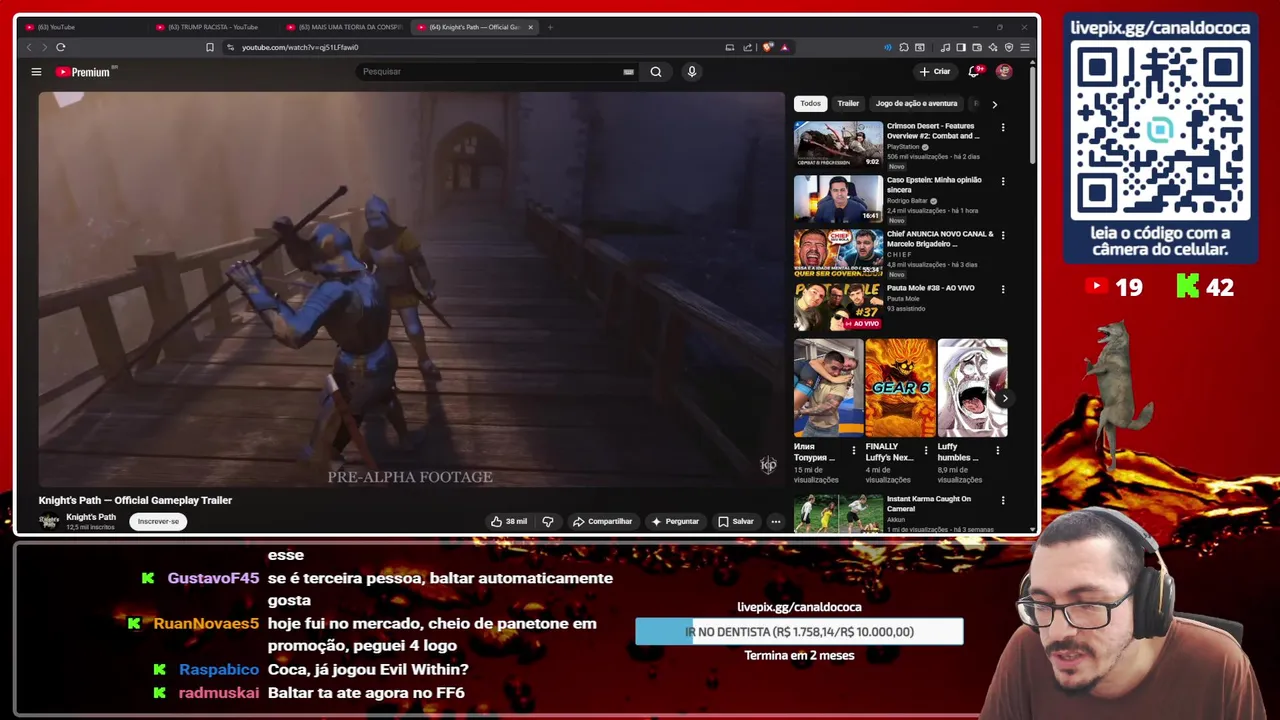This screenshot has width=1280, height=720.
Task: Click the Knight's Path channel avatar
Action: coord(49,521)
